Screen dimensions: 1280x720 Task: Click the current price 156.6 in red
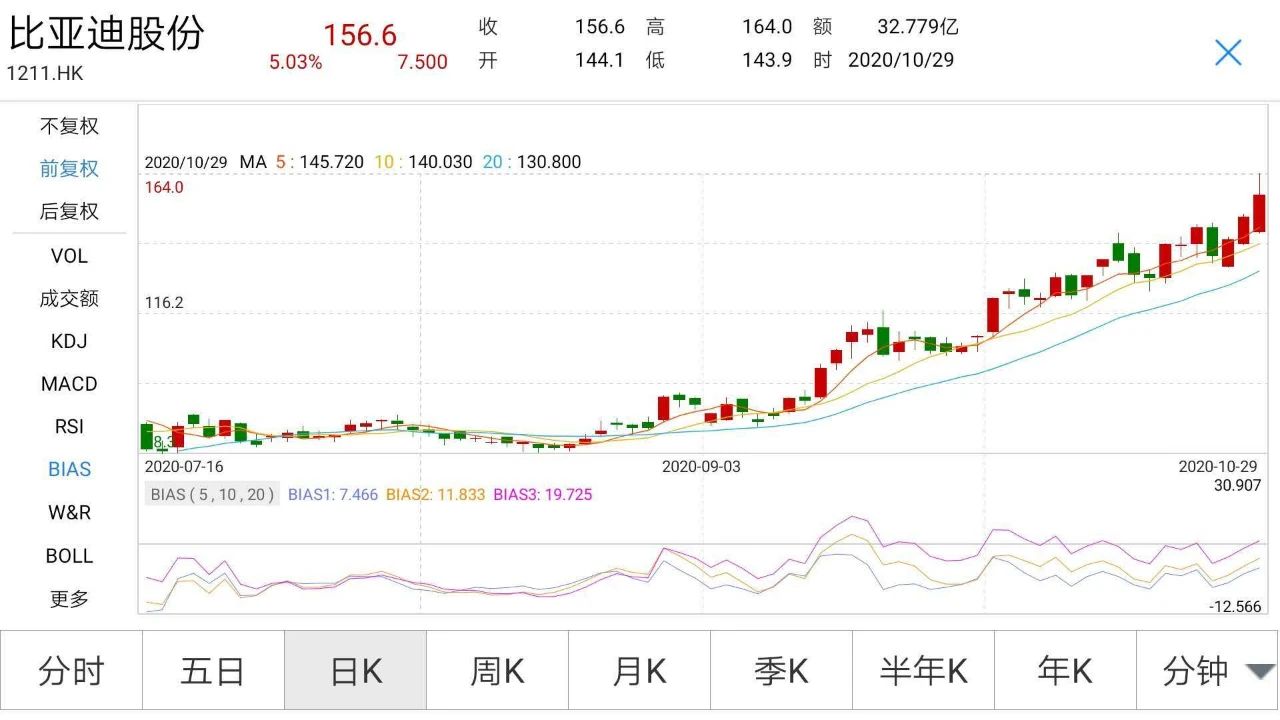point(360,35)
